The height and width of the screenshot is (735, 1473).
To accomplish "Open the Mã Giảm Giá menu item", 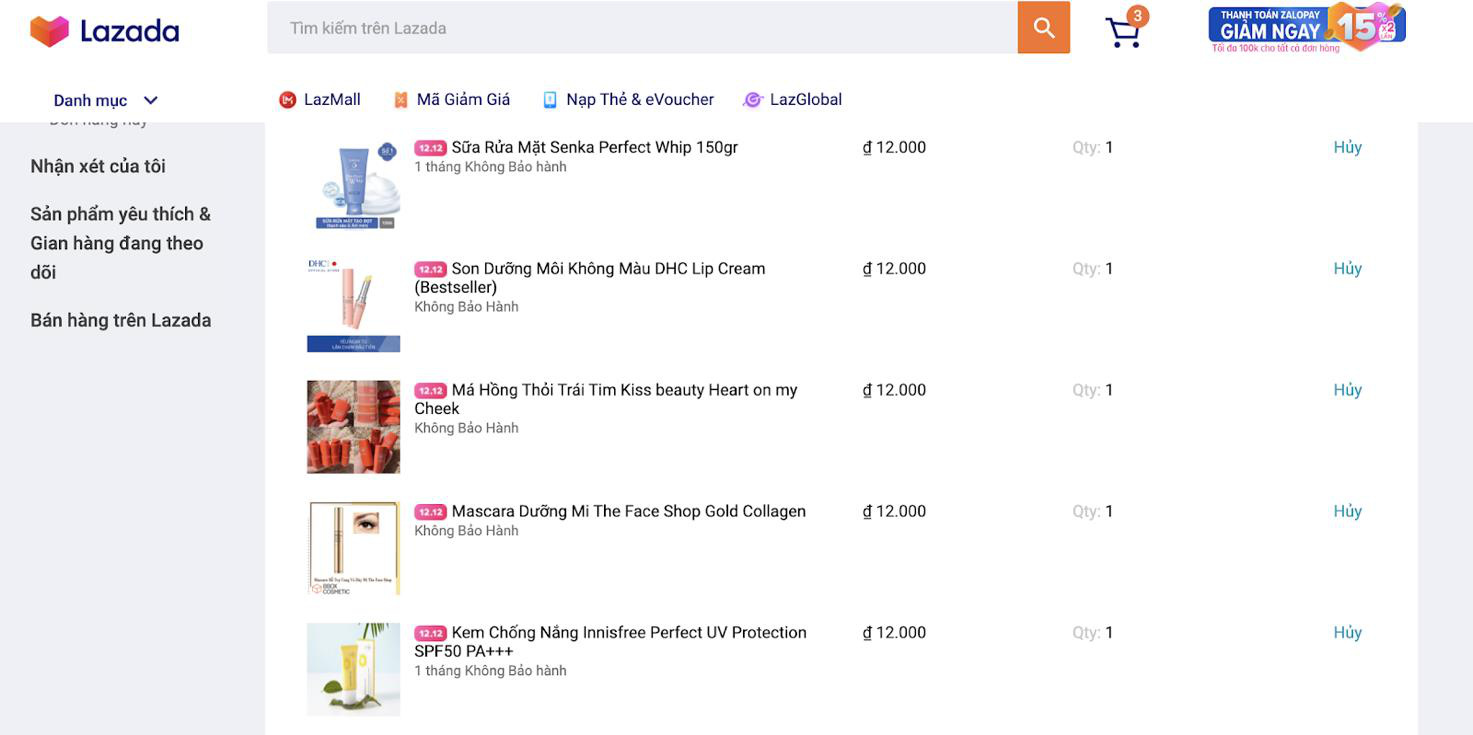I will click(x=452, y=100).
